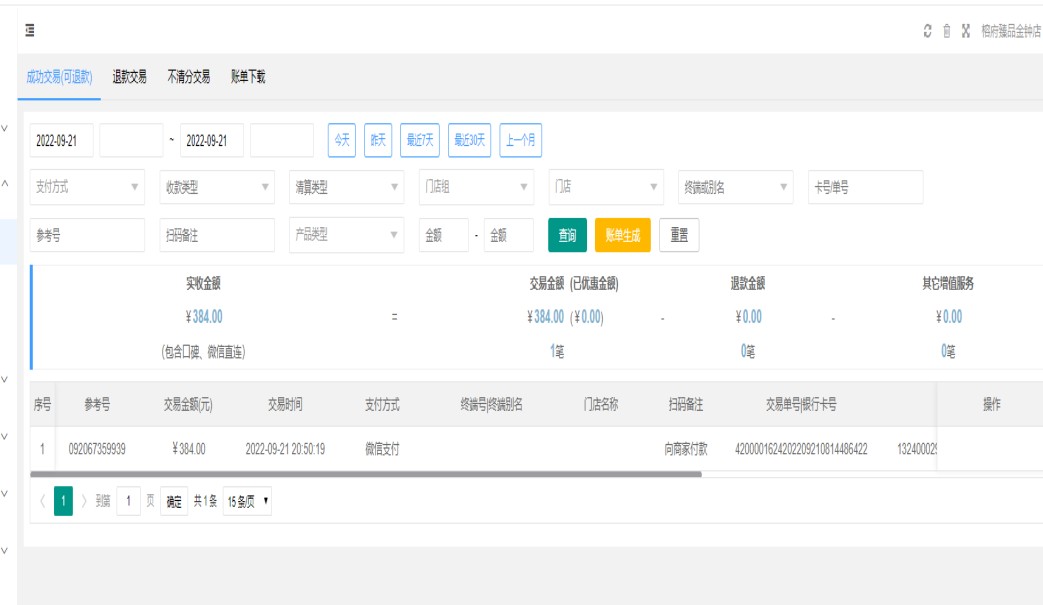The width and height of the screenshot is (1043, 605).
Task: Click the orange 账单生成 button
Action: (x=622, y=236)
